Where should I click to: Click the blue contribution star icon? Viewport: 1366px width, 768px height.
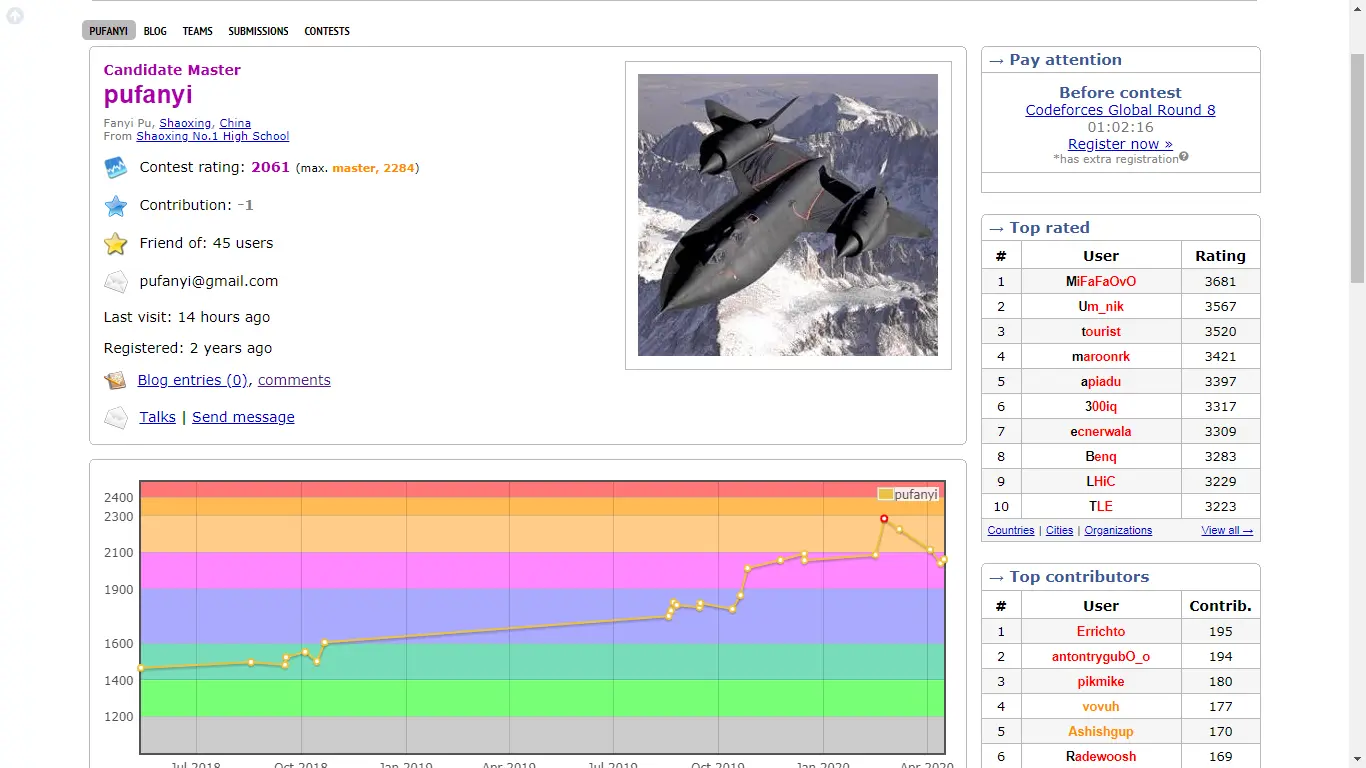point(116,206)
